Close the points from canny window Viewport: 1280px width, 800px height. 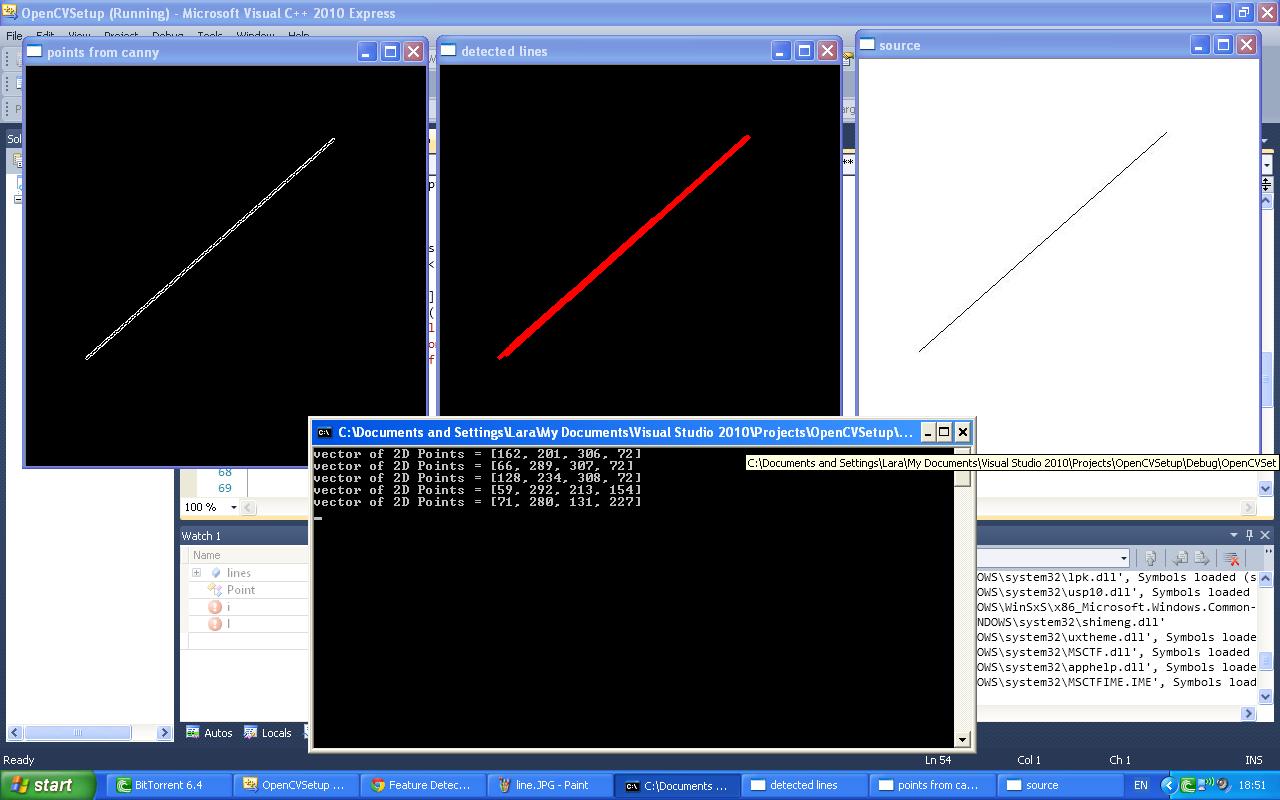click(x=413, y=52)
